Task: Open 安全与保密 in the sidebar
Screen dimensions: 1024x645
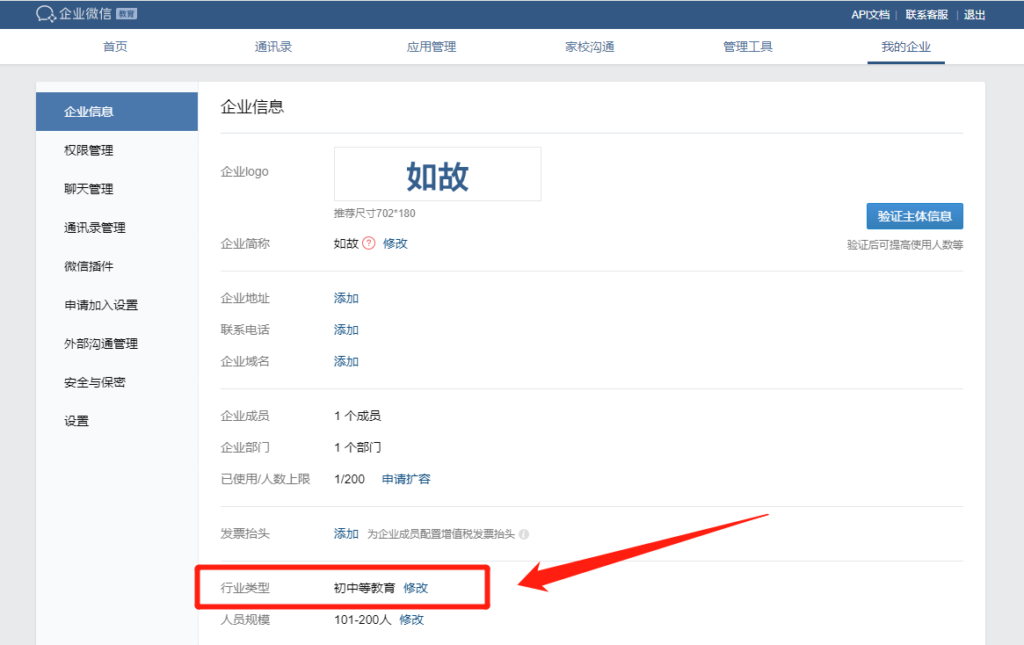Action: (95, 382)
